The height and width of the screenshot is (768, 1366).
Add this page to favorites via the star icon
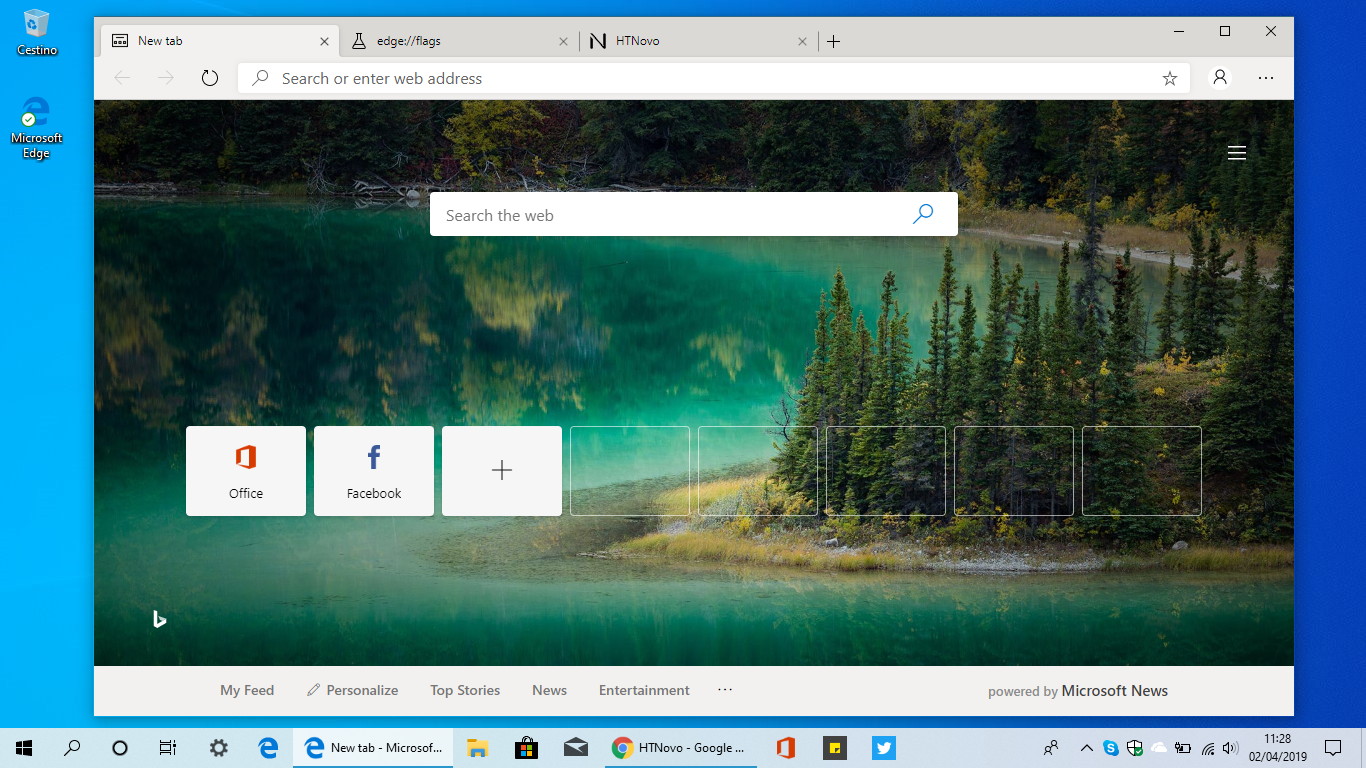[x=1169, y=77]
